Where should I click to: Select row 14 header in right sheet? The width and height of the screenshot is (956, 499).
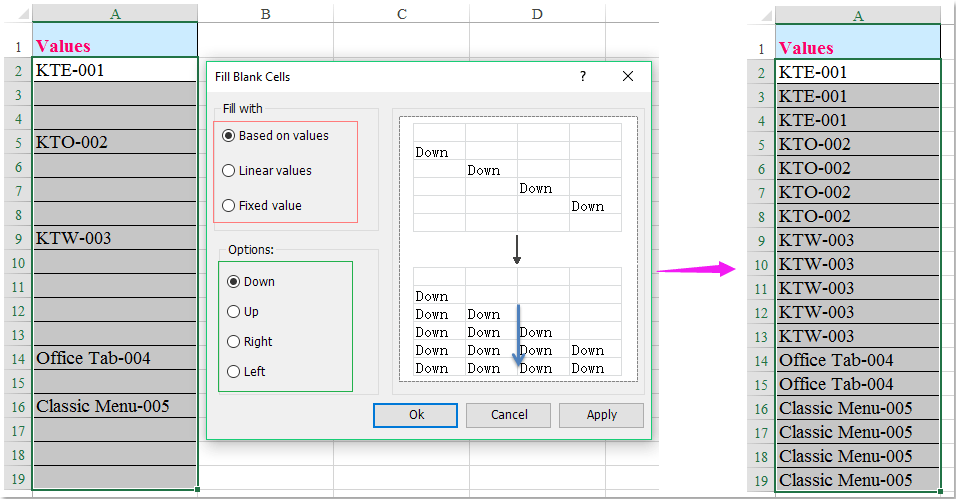point(762,360)
